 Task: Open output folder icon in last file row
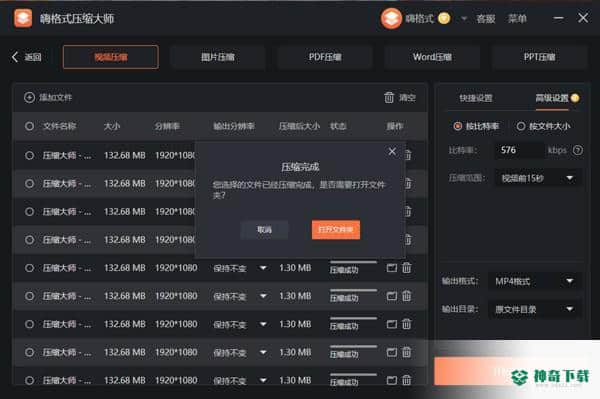(391, 380)
